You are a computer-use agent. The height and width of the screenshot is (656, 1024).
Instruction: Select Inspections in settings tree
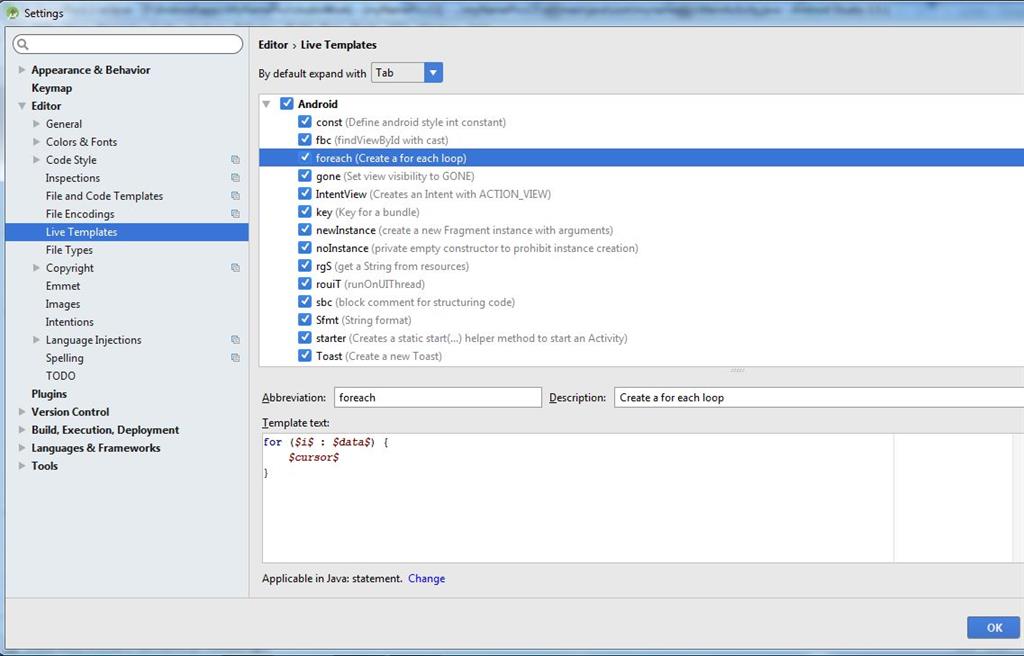tap(72, 178)
